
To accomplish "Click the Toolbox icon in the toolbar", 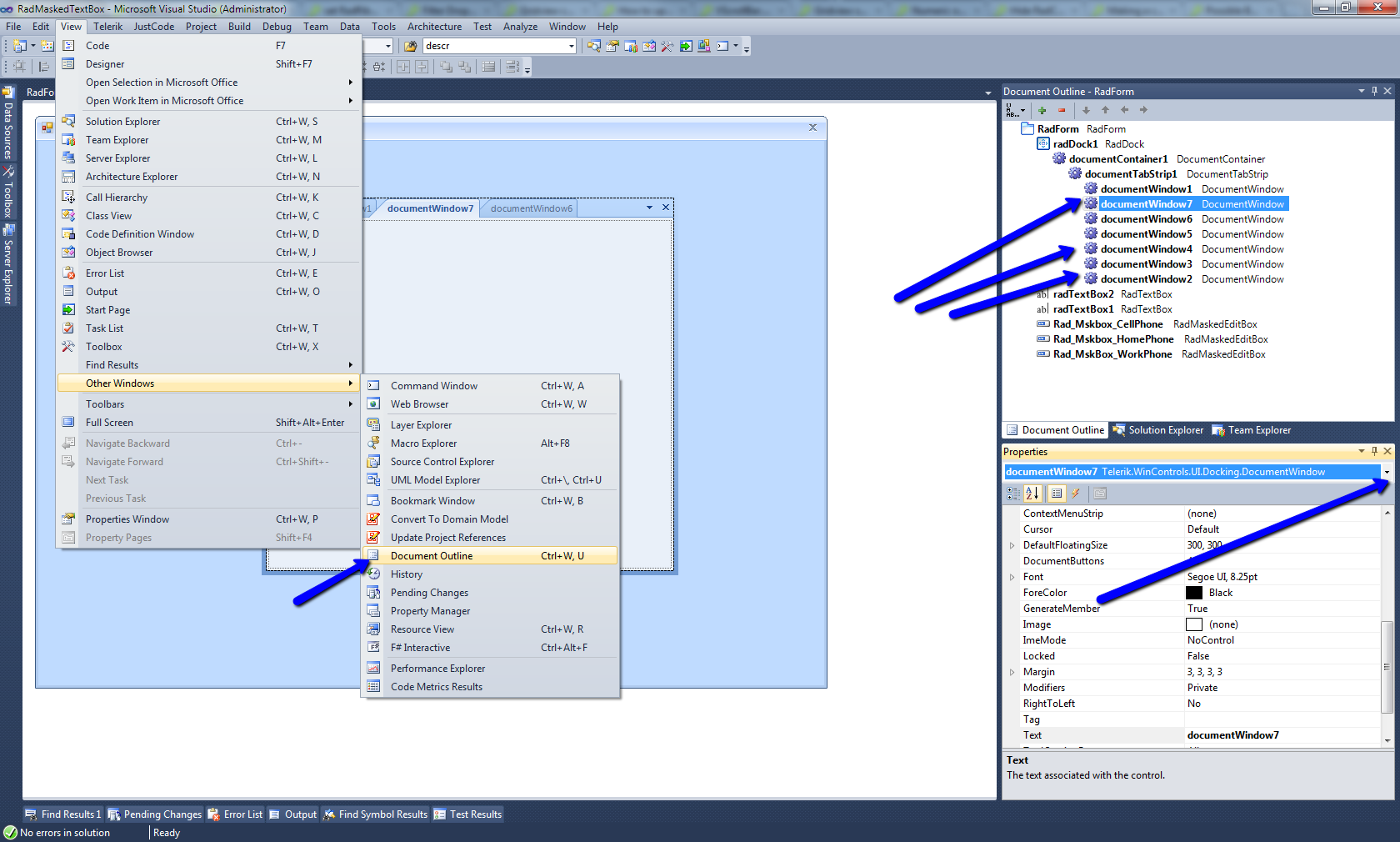I will (667, 46).
